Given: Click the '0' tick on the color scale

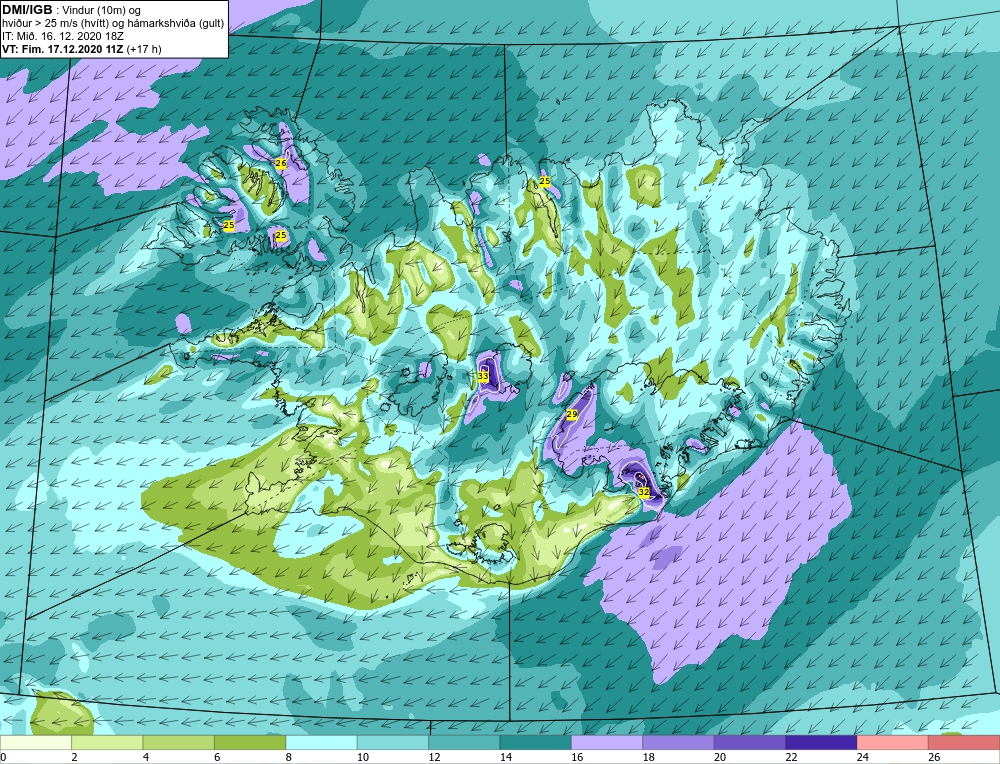Looking at the screenshot, I should [x=3, y=757].
